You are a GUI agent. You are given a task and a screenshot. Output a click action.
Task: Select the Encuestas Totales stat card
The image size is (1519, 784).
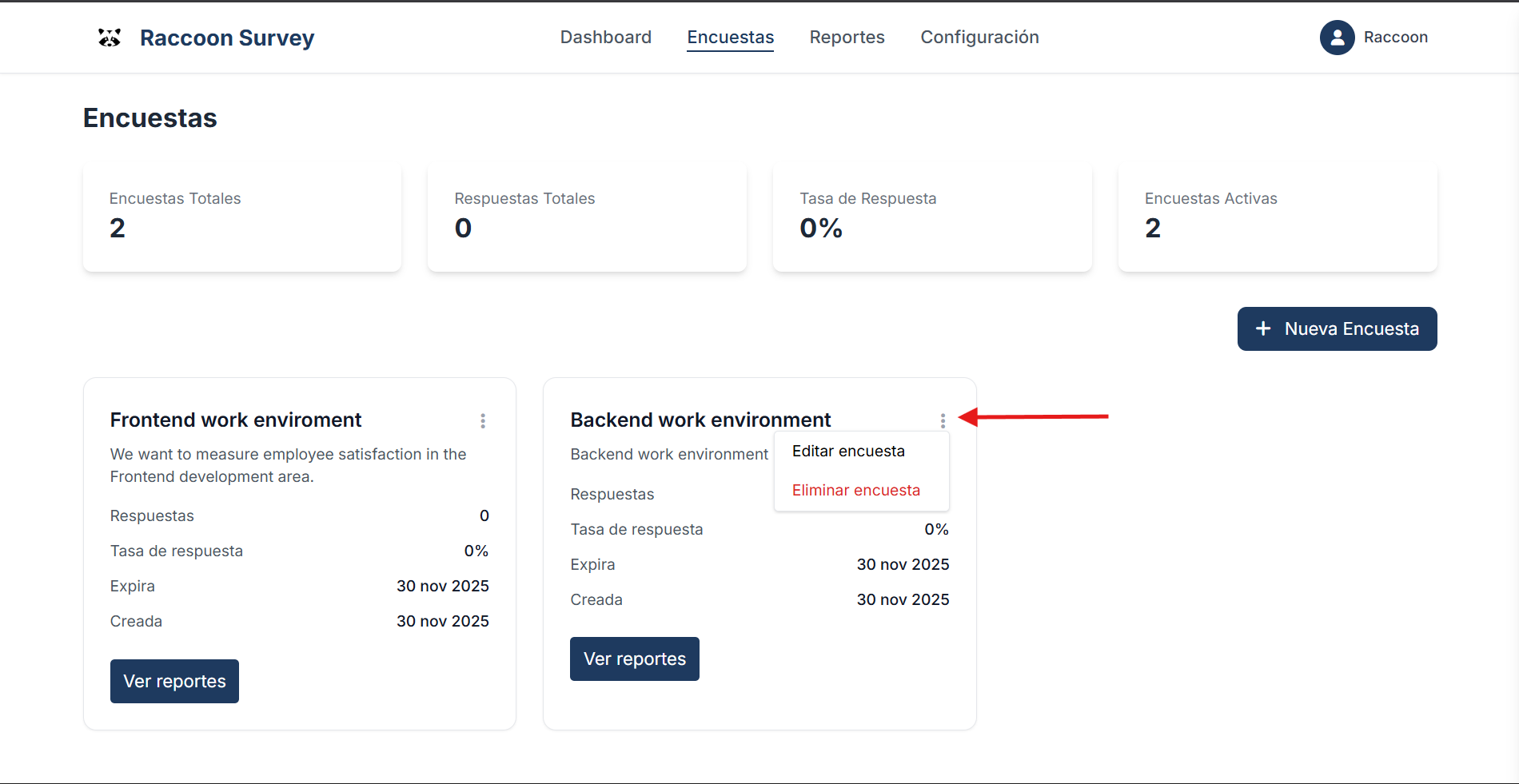pos(242,218)
